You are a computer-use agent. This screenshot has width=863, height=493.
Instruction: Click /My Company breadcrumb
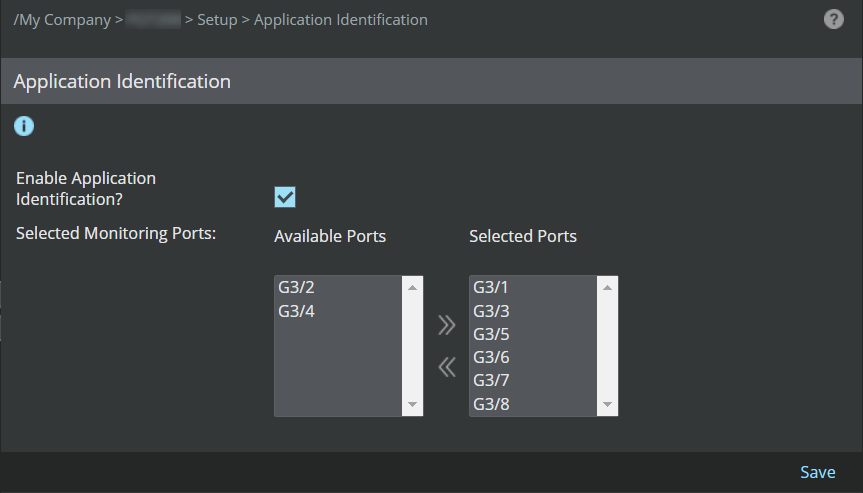click(62, 20)
